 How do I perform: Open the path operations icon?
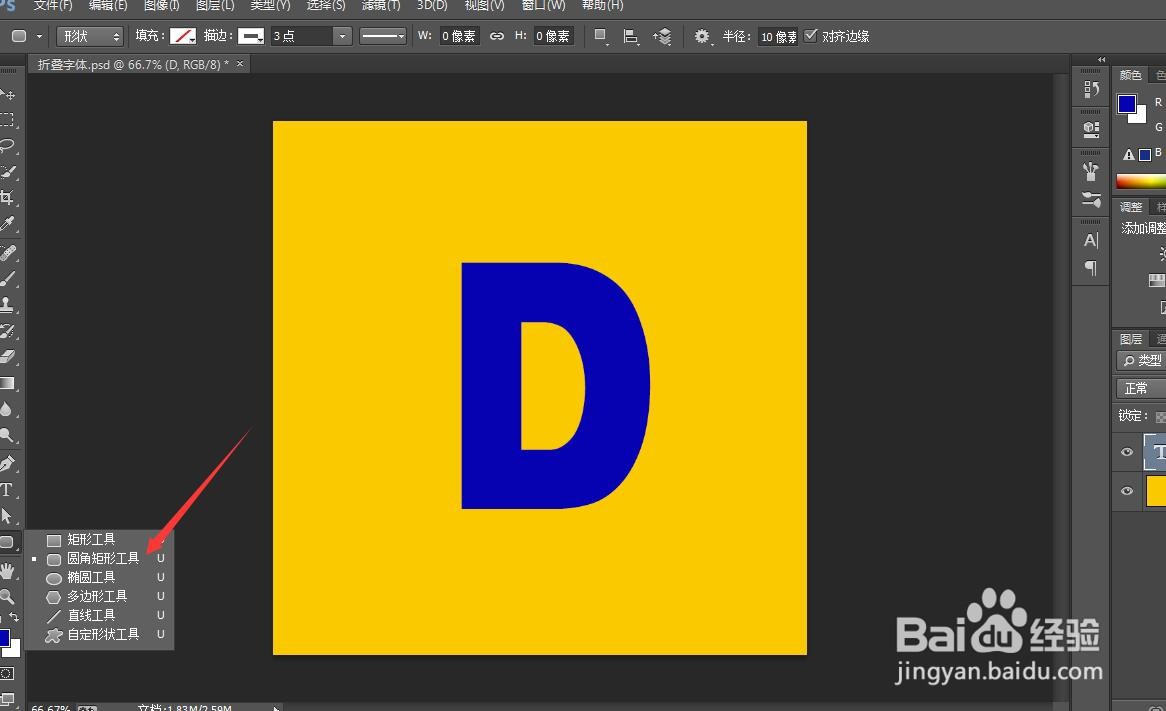(x=601, y=36)
